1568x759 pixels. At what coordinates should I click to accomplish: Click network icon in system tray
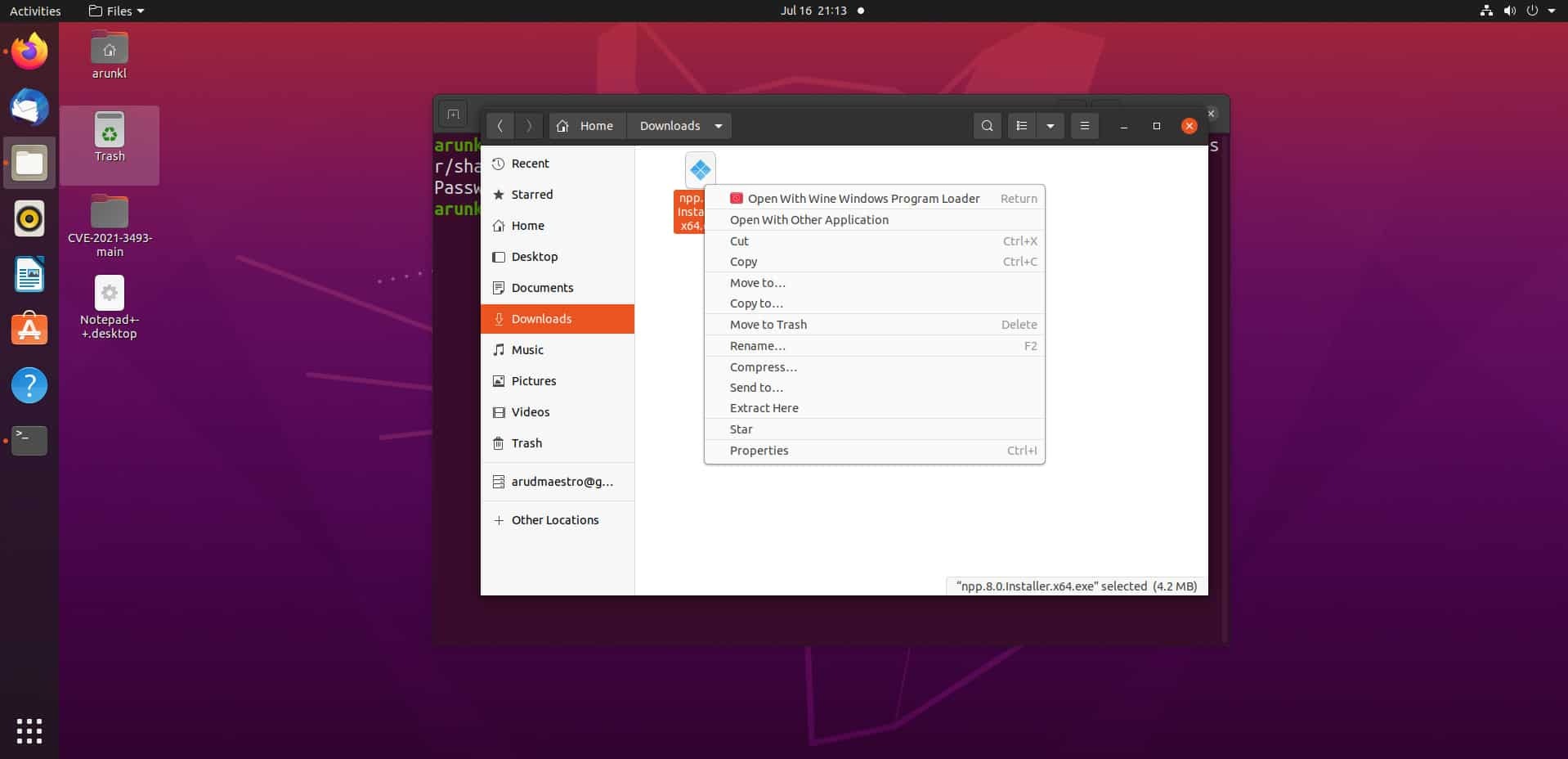pyautogui.click(x=1486, y=11)
